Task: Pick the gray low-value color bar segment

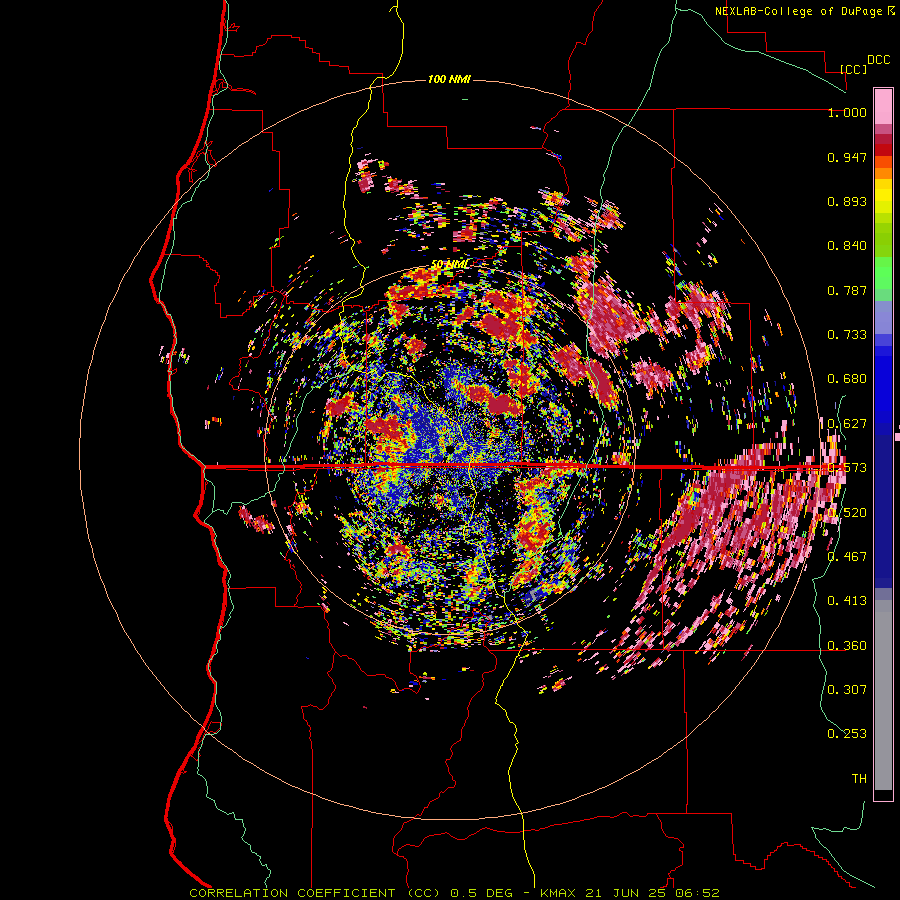Action: (883, 695)
